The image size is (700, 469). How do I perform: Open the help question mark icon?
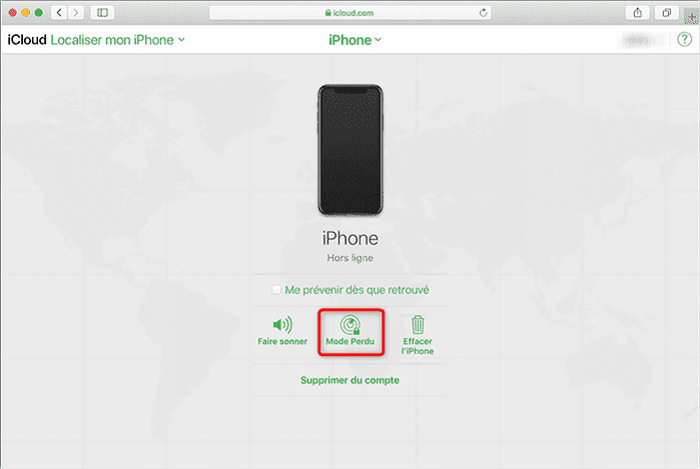(x=684, y=40)
